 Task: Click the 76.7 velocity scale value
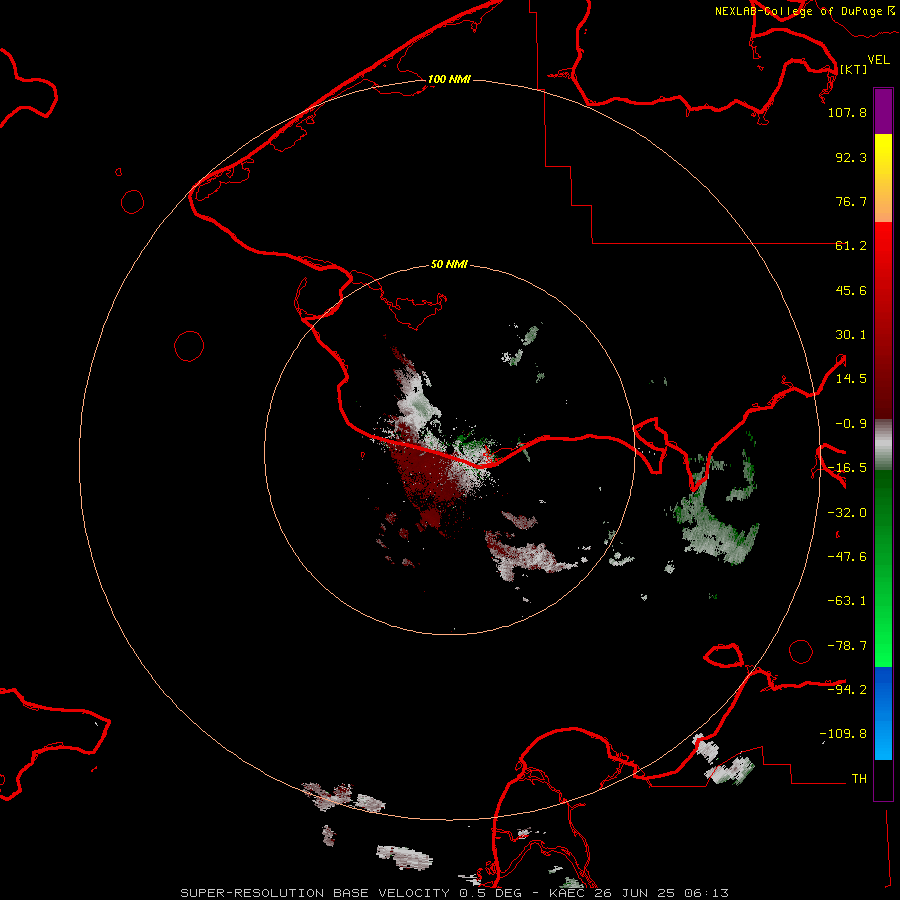(x=851, y=201)
